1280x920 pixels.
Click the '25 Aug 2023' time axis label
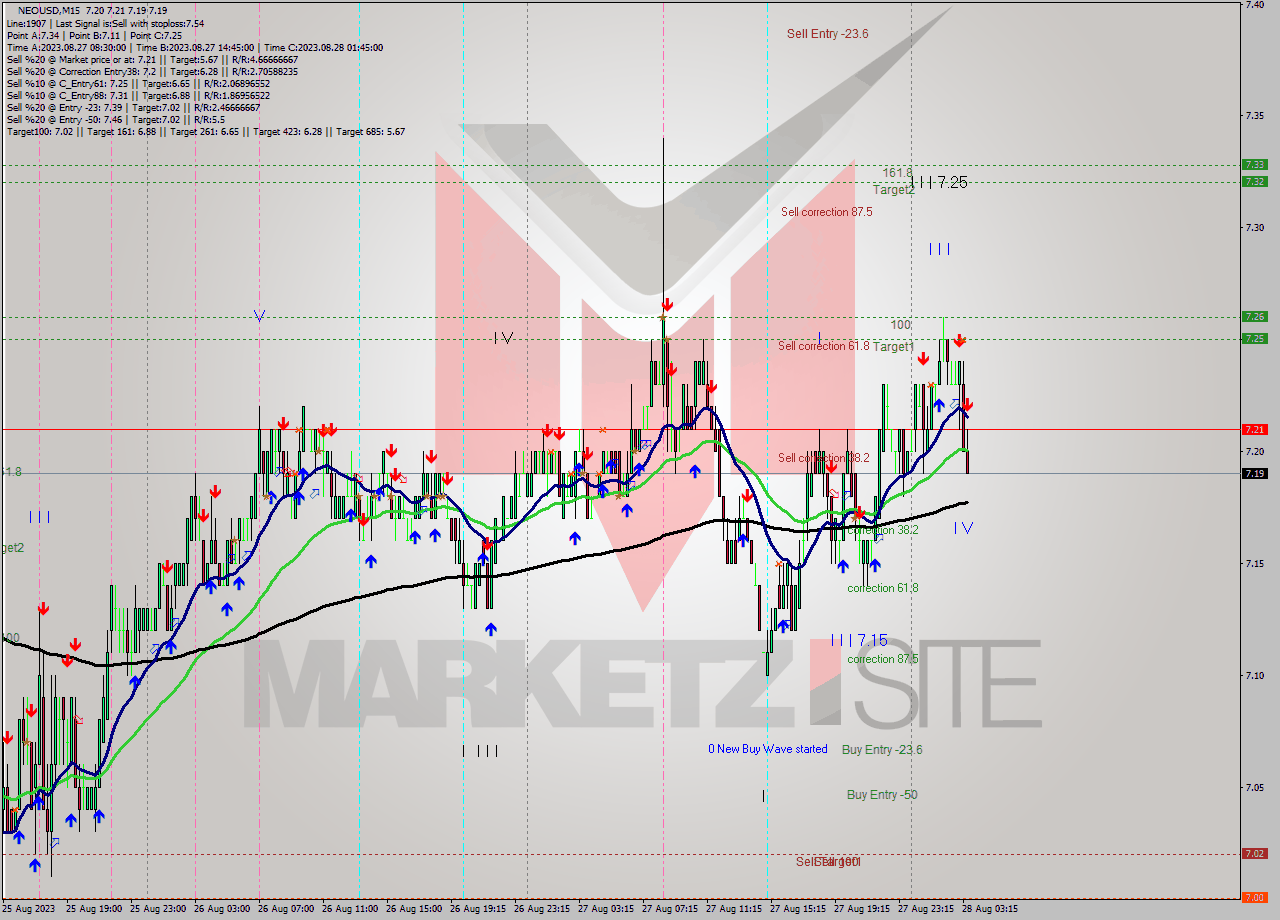(26, 909)
